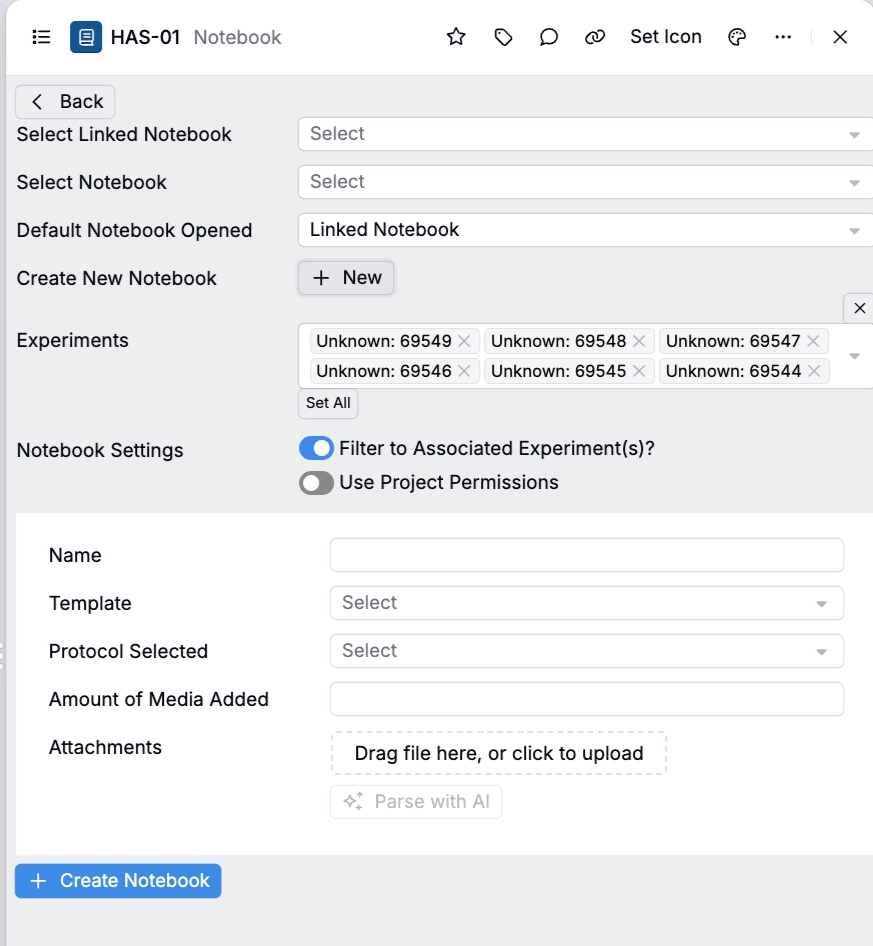Open the tag label icon
Screen dimensions: 873x946
[503, 37]
